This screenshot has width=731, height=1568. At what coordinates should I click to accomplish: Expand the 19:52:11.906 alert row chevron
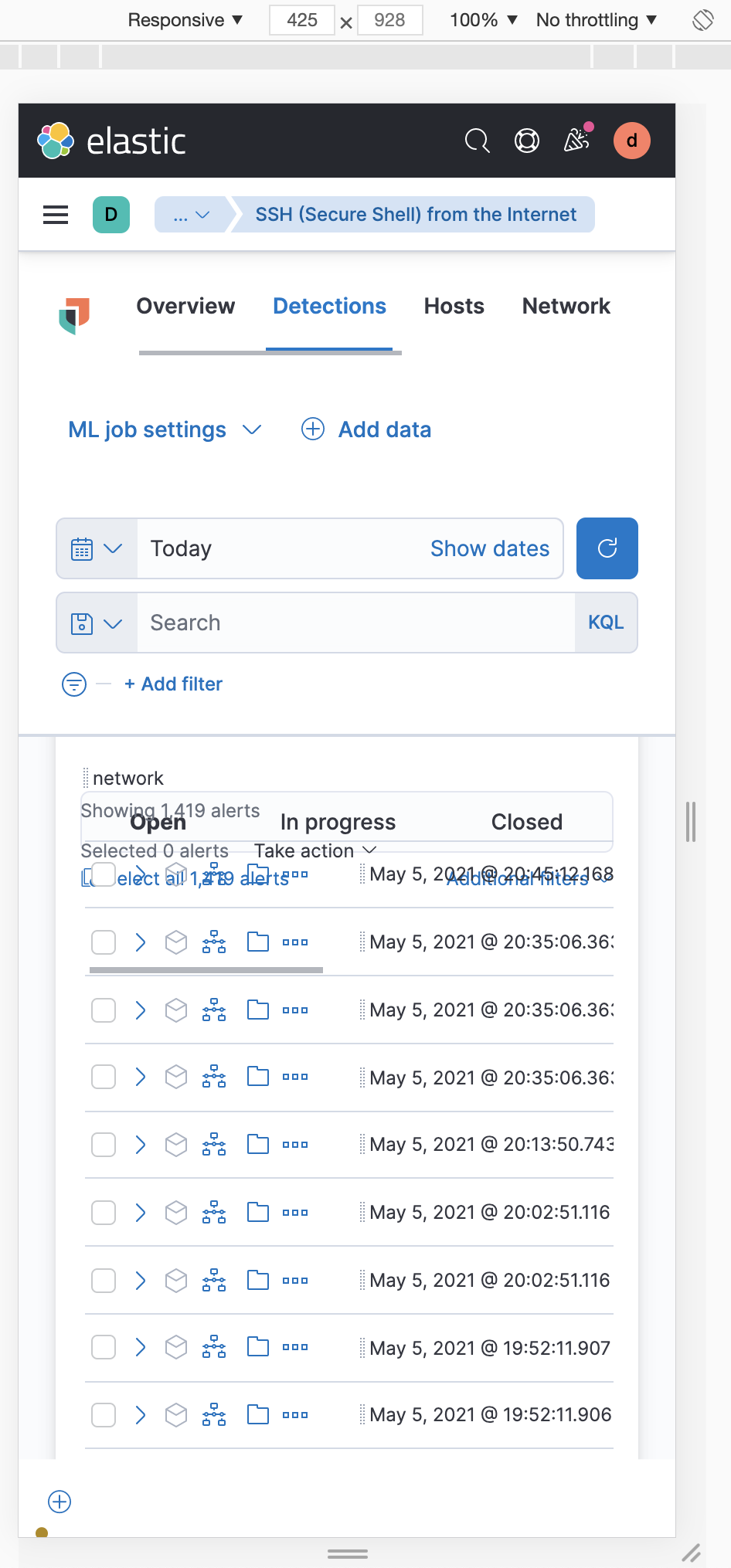tap(141, 1415)
